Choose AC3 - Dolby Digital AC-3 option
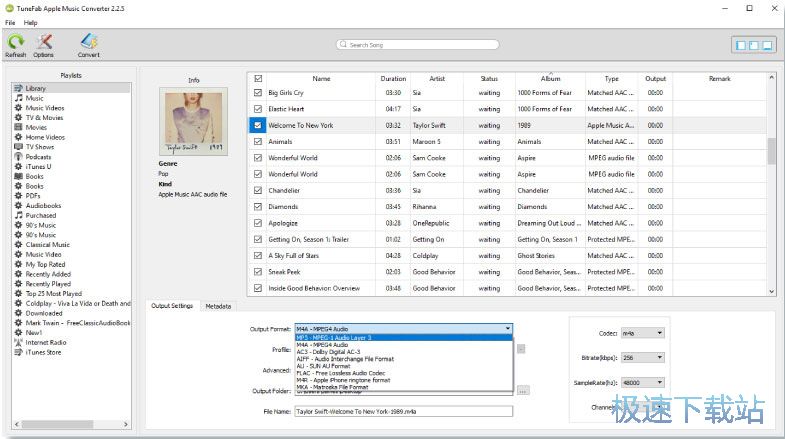Viewport: 785px width, 439px height. [404, 352]
